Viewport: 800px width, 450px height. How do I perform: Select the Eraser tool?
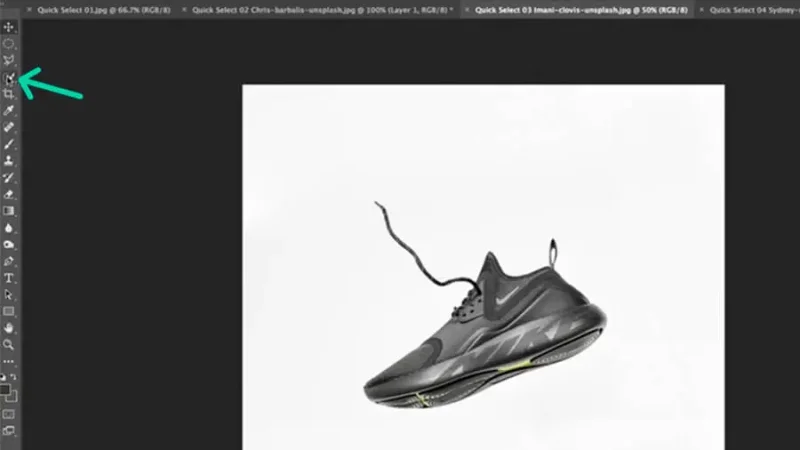pyautogui.click(x=8, y=194)
